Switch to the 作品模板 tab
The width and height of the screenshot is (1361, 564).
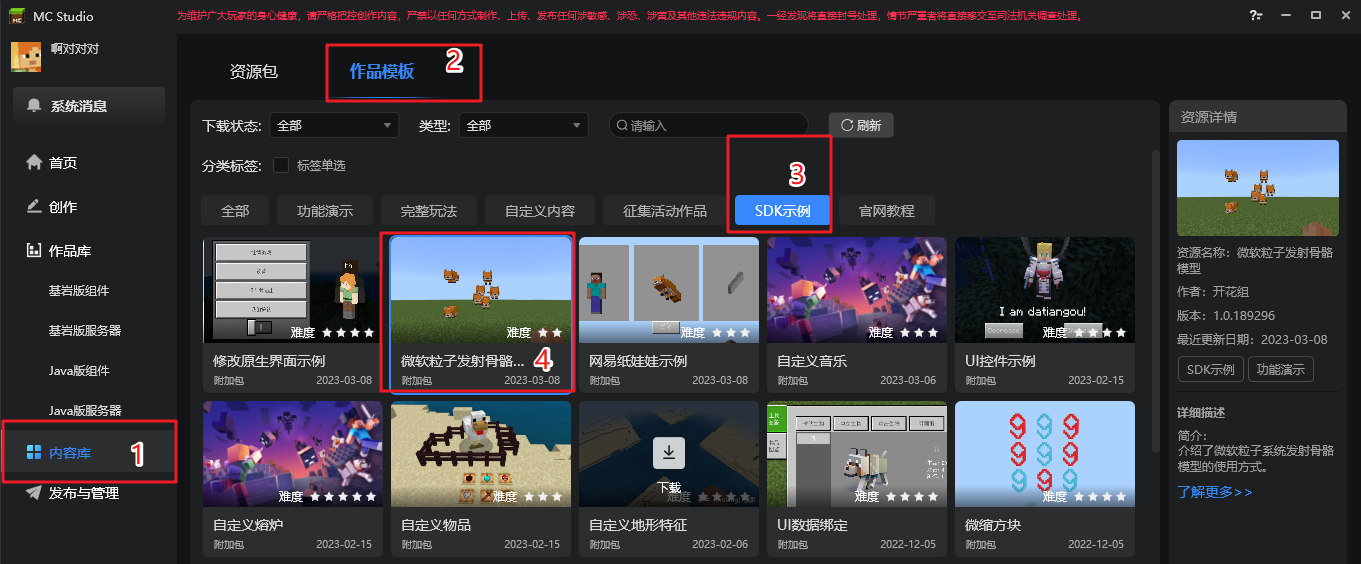click(381, 72)
